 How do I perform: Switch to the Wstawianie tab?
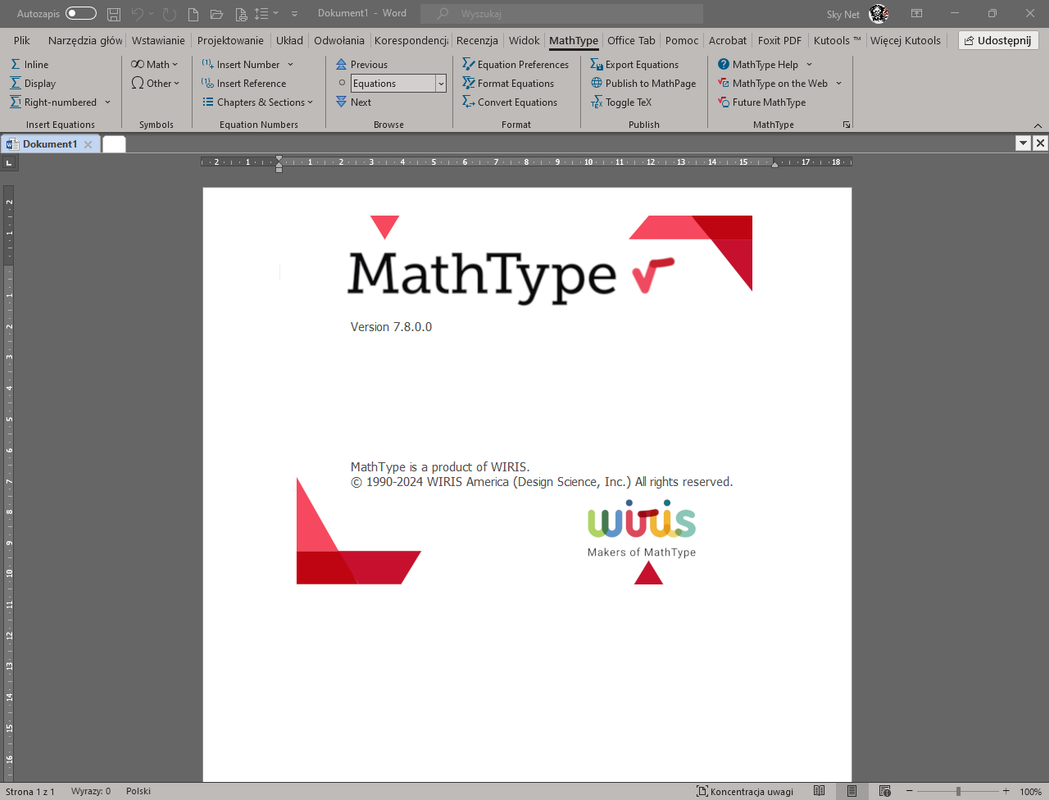(158, 41)
